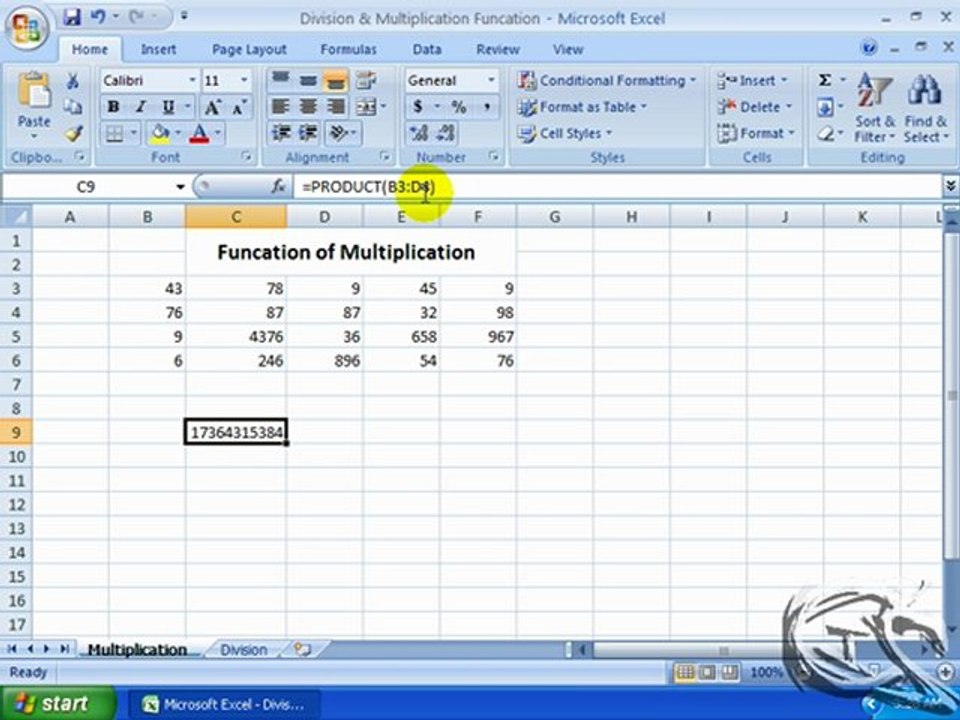Open the Format as Table dropdown

point(582,107)
